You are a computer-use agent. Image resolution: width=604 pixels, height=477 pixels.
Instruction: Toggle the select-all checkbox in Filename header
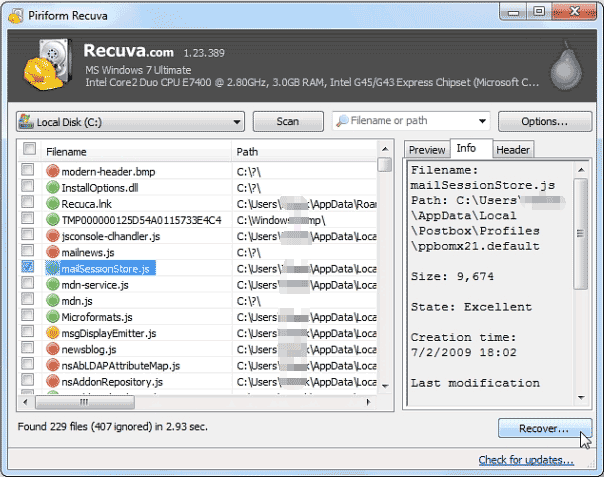[x=29, y=149]
